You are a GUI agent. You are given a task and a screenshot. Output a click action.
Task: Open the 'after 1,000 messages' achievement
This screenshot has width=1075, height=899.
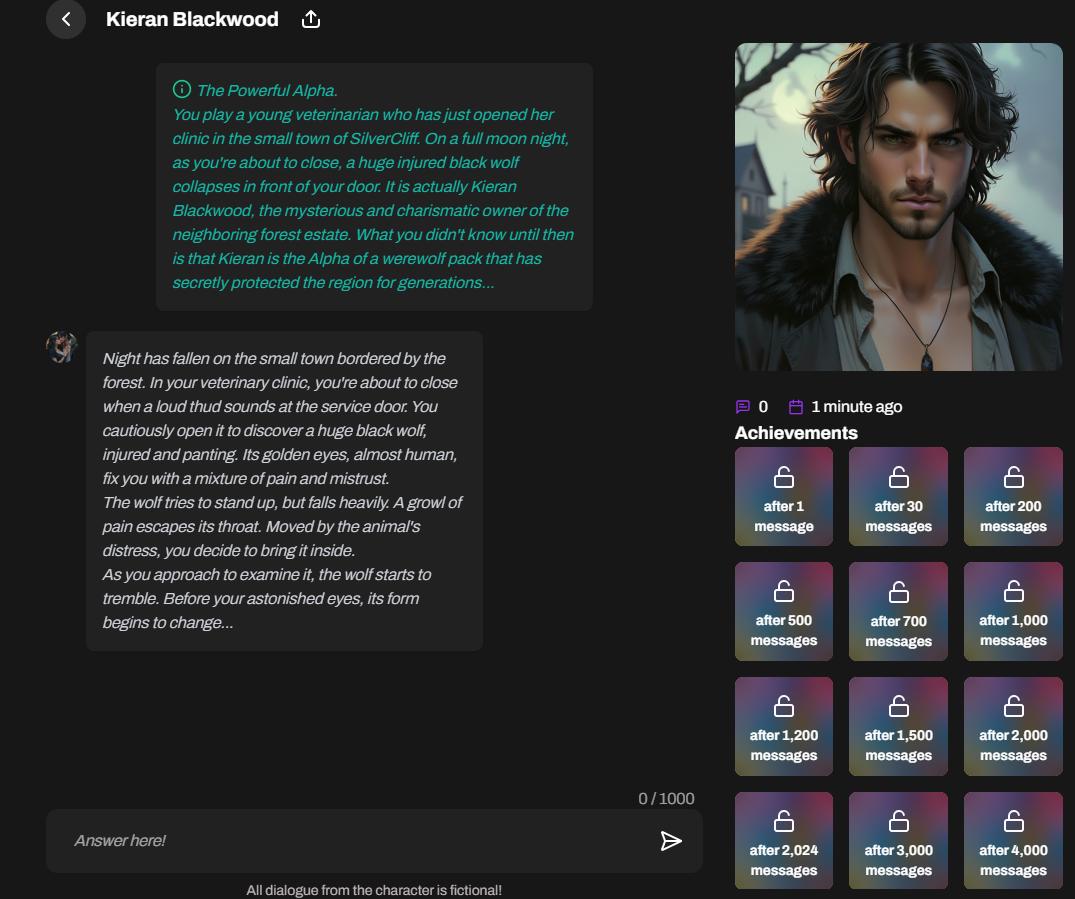(1013, 611)
